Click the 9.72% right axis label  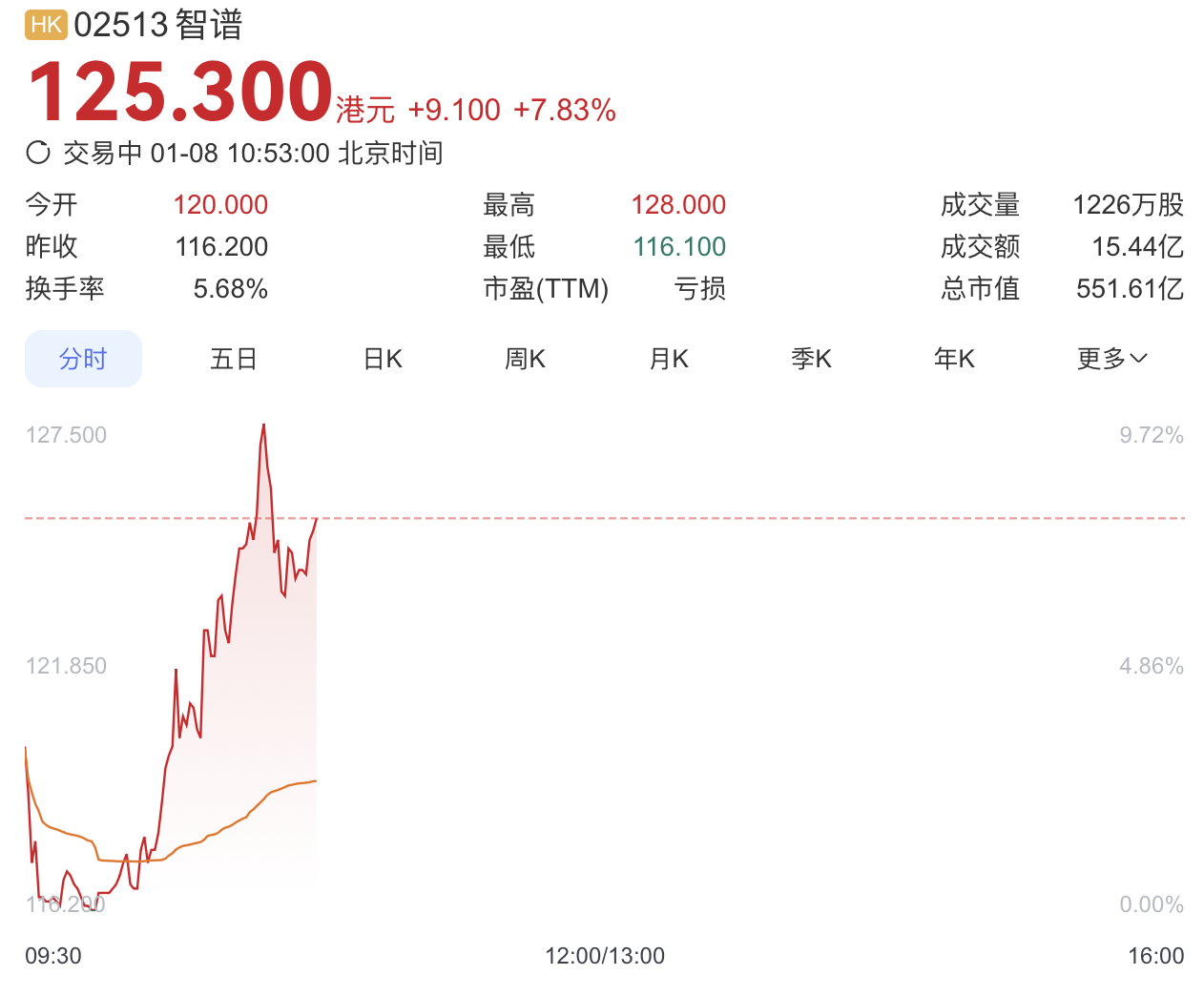coord(1152,435)
